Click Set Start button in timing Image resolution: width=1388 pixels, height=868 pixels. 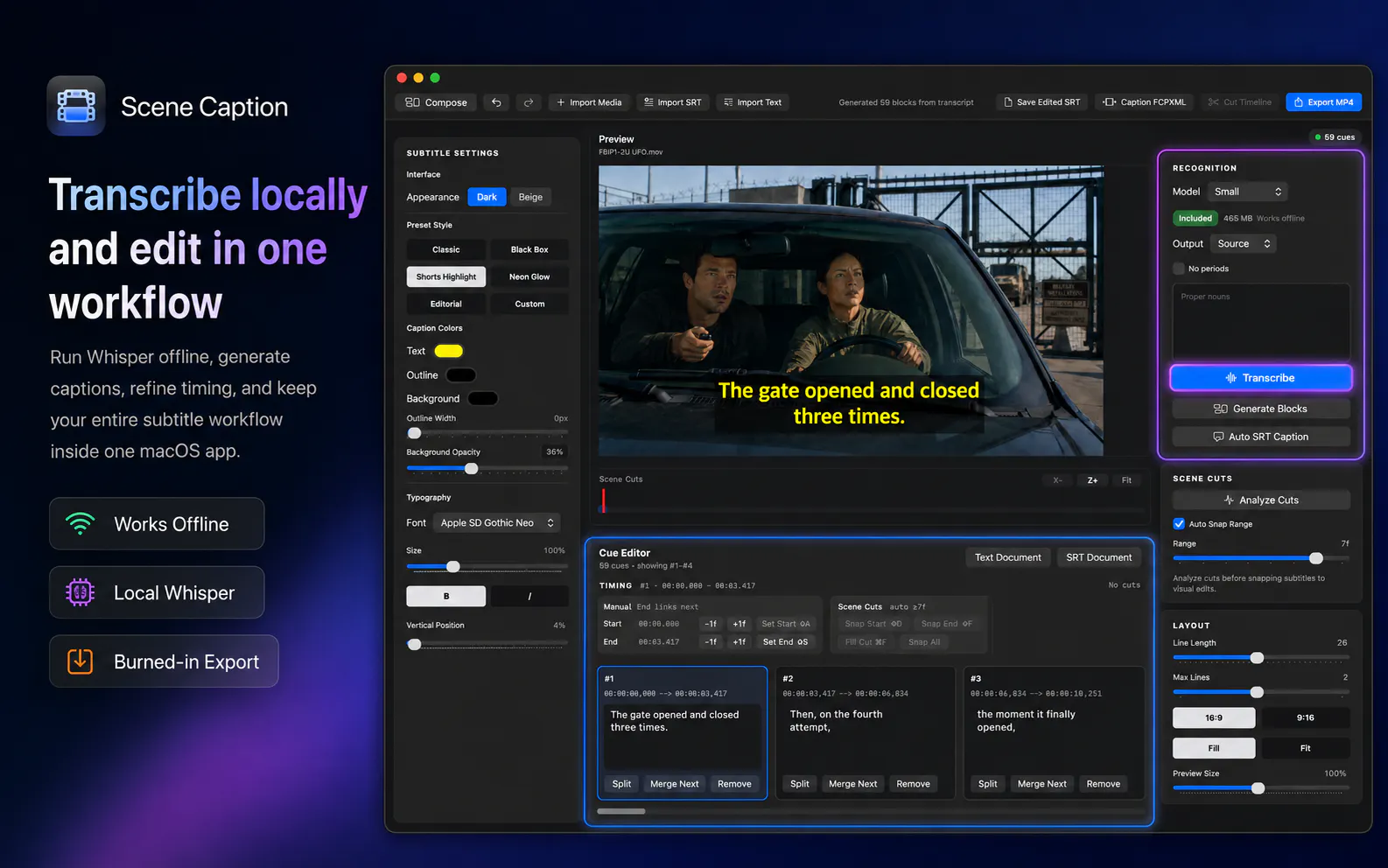(x=786, y=624)
